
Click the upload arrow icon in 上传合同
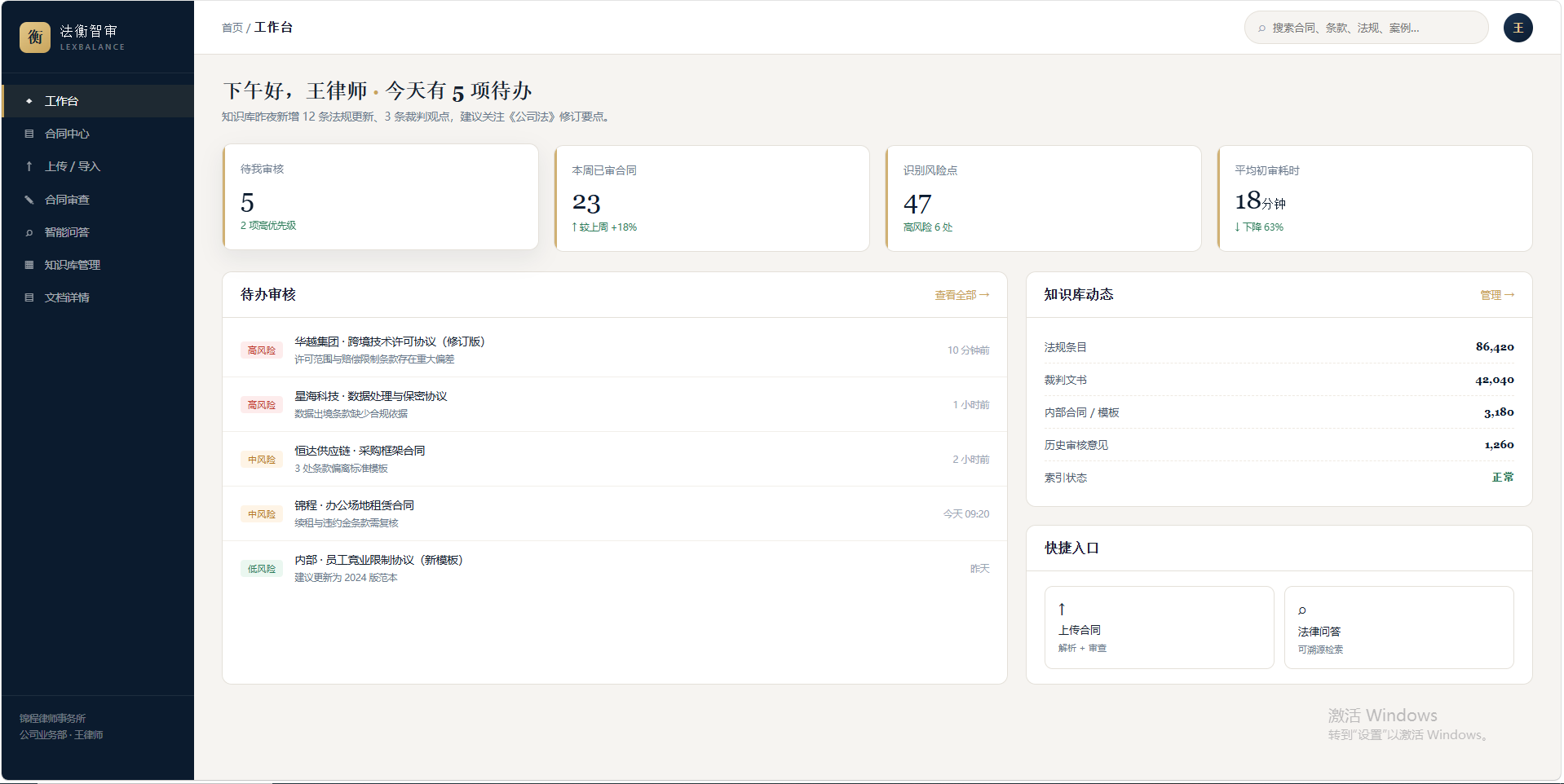click(1062, 609)
